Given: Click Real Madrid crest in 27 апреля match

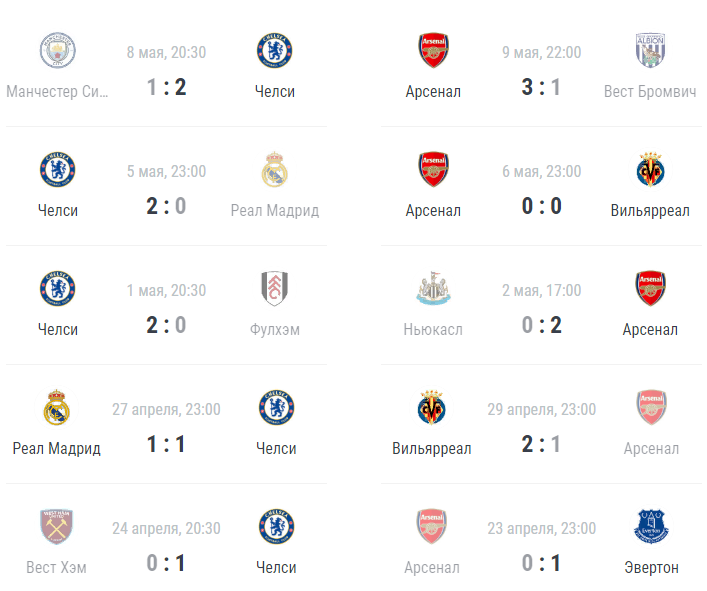Looking at the screenshot, I should click(56, 408).
